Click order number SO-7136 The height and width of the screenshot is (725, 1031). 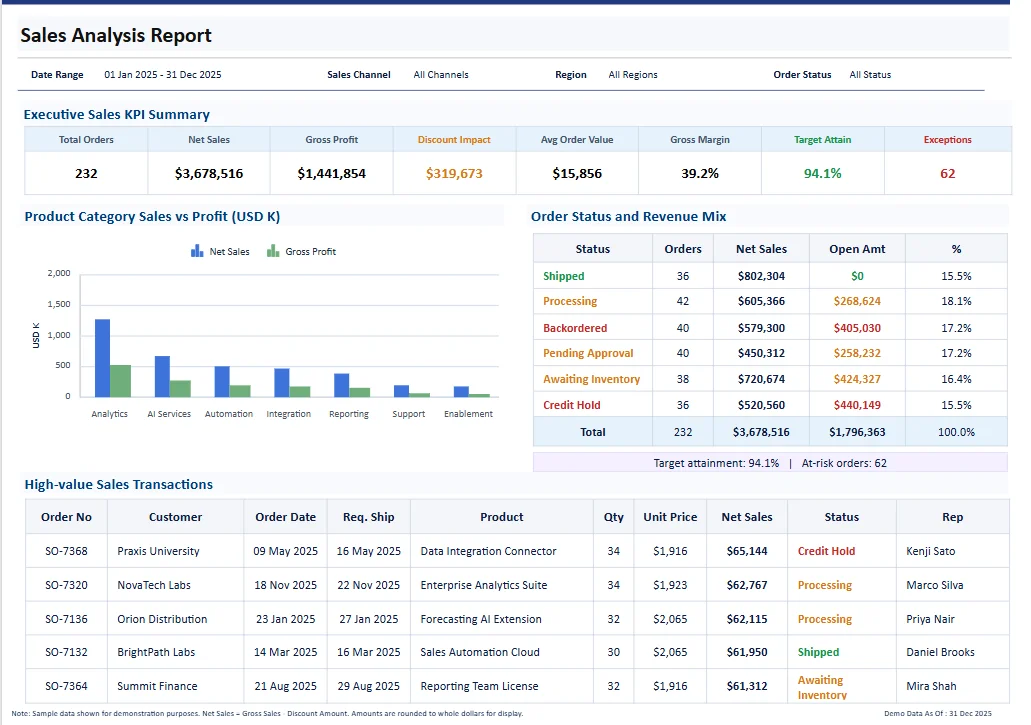(x=66, y=619)
